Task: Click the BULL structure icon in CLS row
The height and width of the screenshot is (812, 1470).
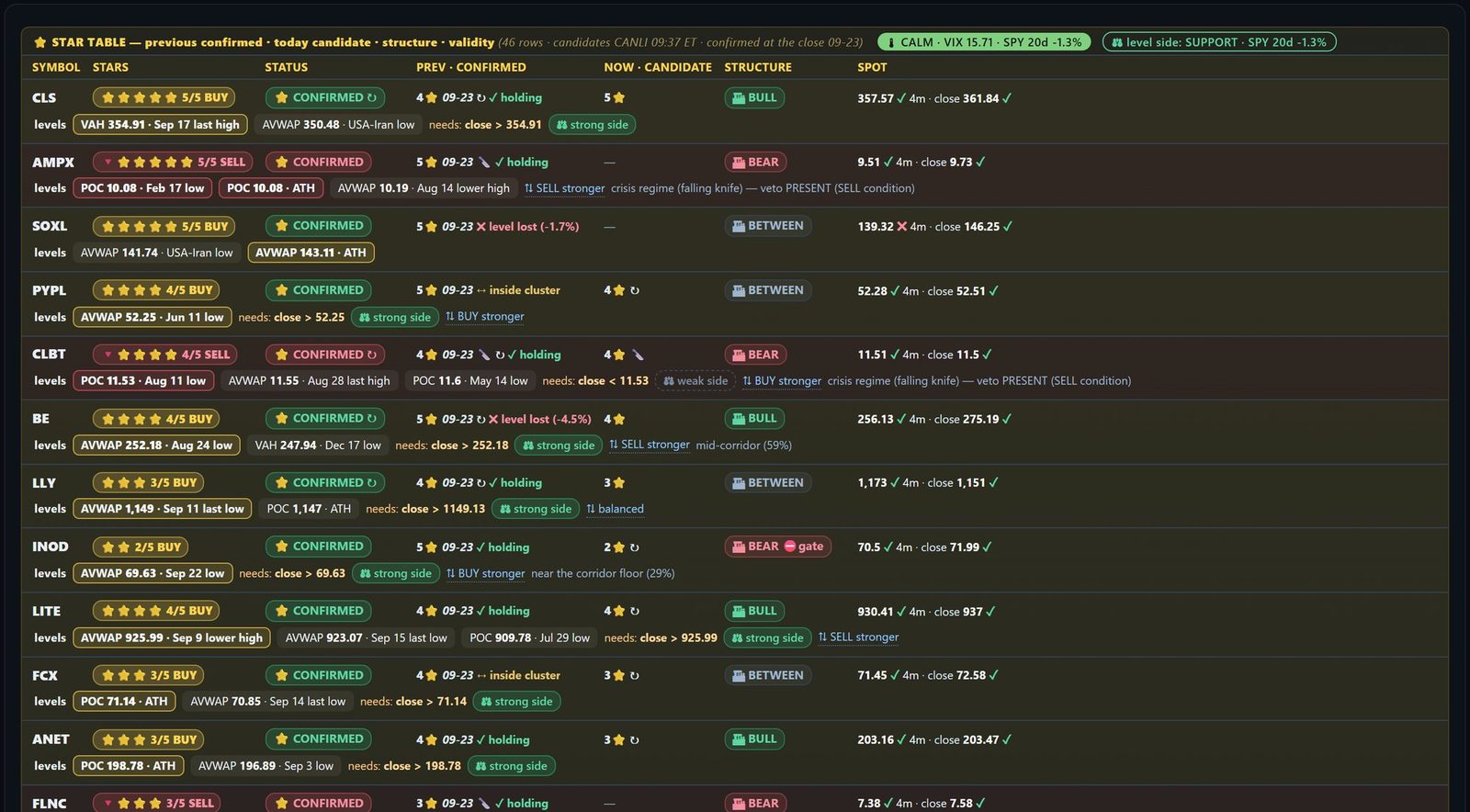Action: [x=738, y=97]
